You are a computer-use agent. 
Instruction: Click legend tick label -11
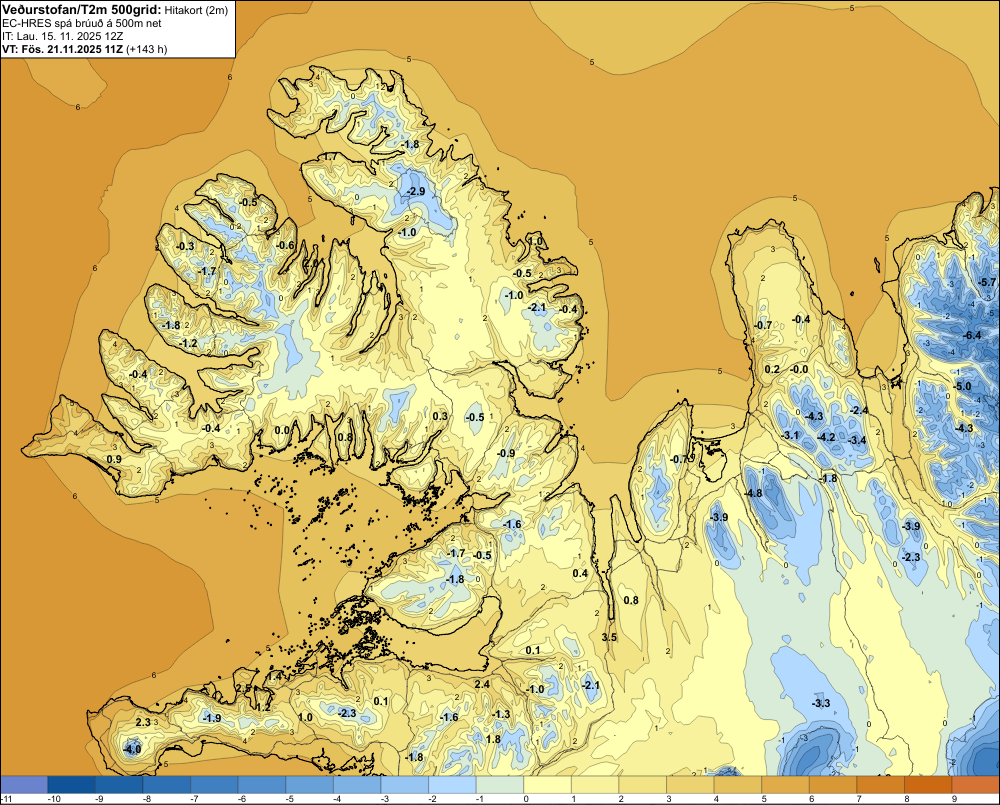(7, 799)
